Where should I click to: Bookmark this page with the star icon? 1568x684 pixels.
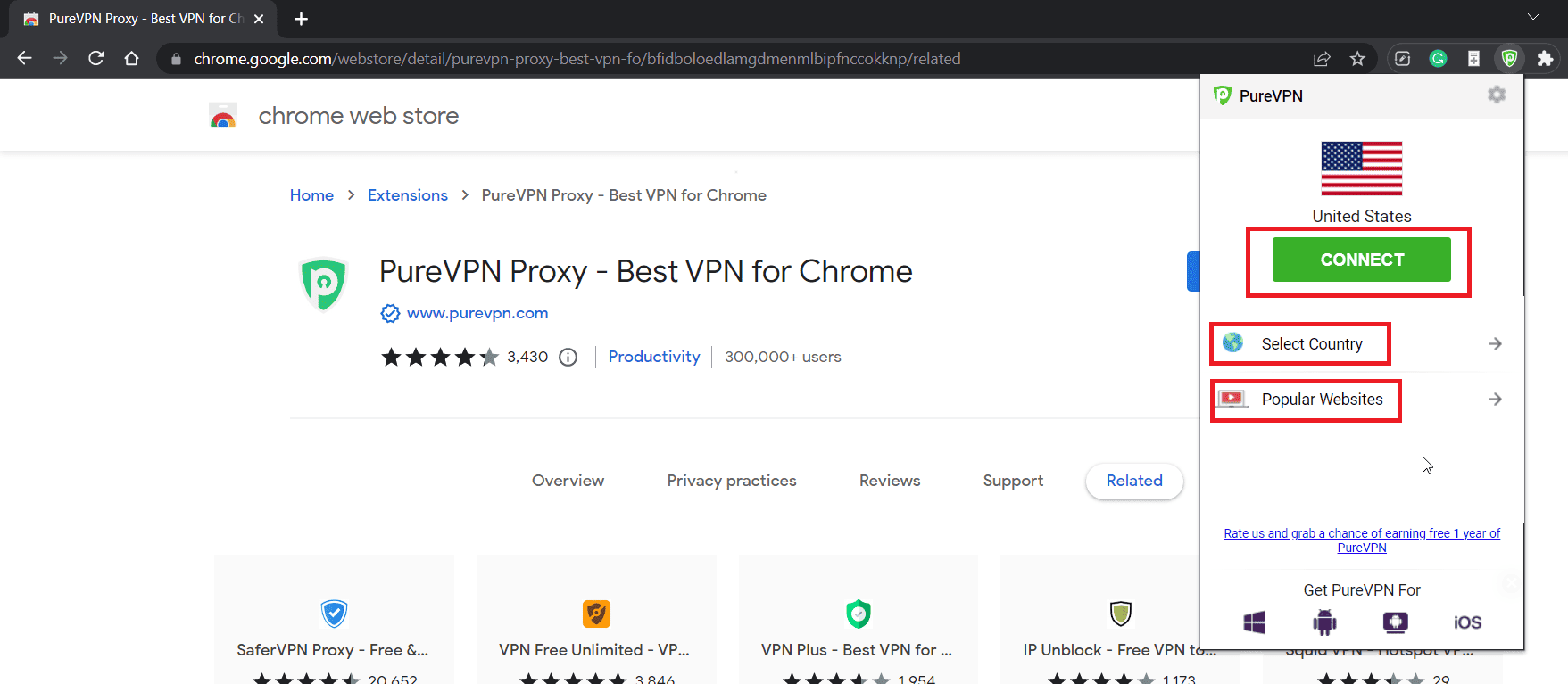(1357, 59)
